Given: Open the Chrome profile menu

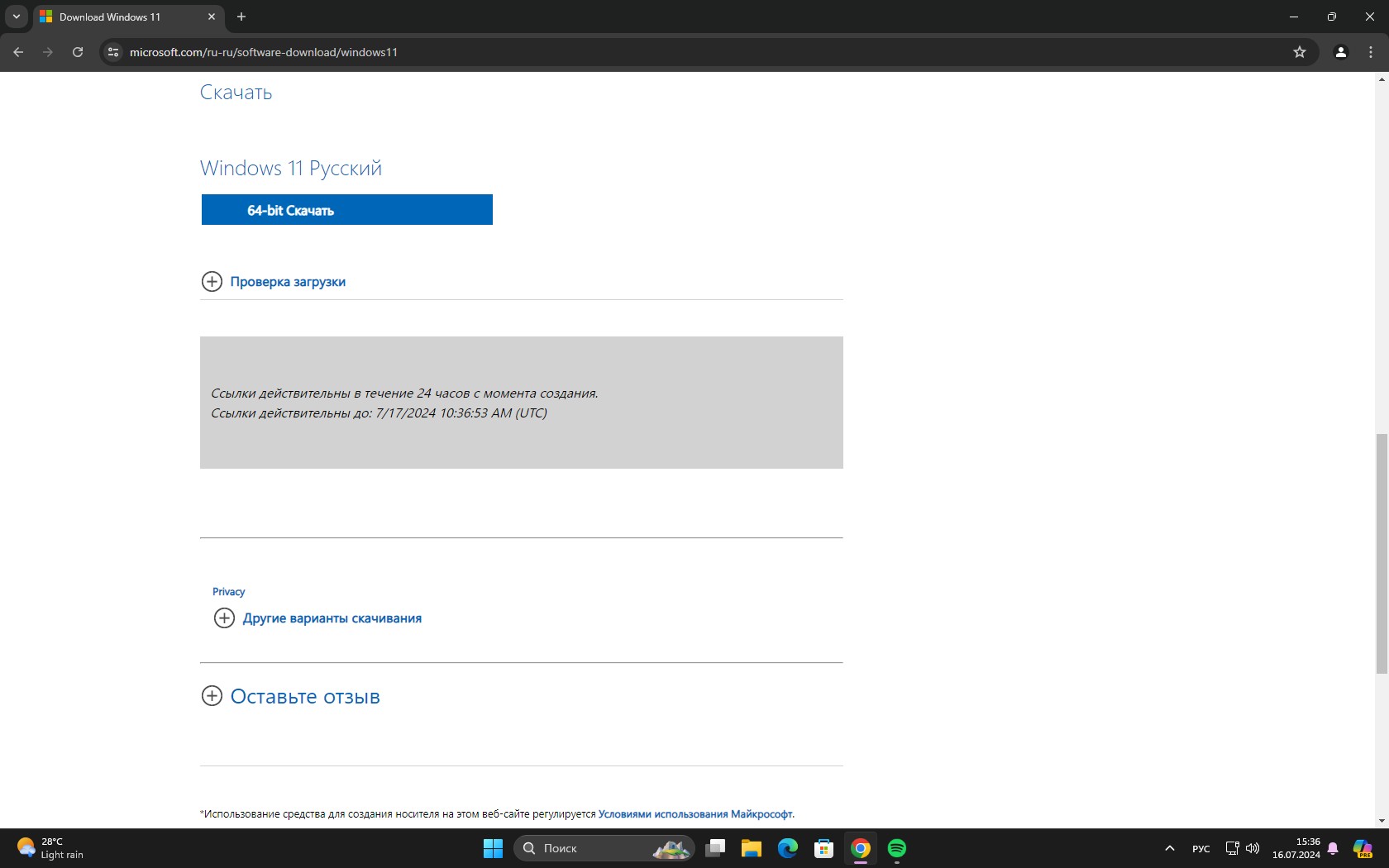Looking at the screenshot, I should point(1341,52).
